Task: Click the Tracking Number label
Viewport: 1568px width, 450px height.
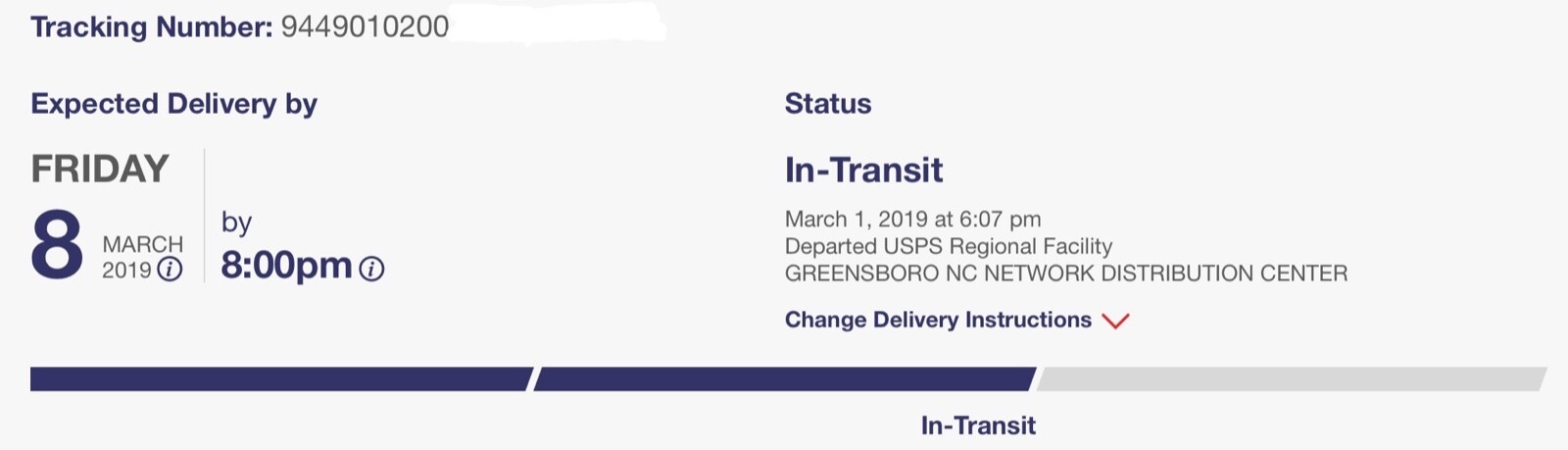Action: tap(151, 26)
